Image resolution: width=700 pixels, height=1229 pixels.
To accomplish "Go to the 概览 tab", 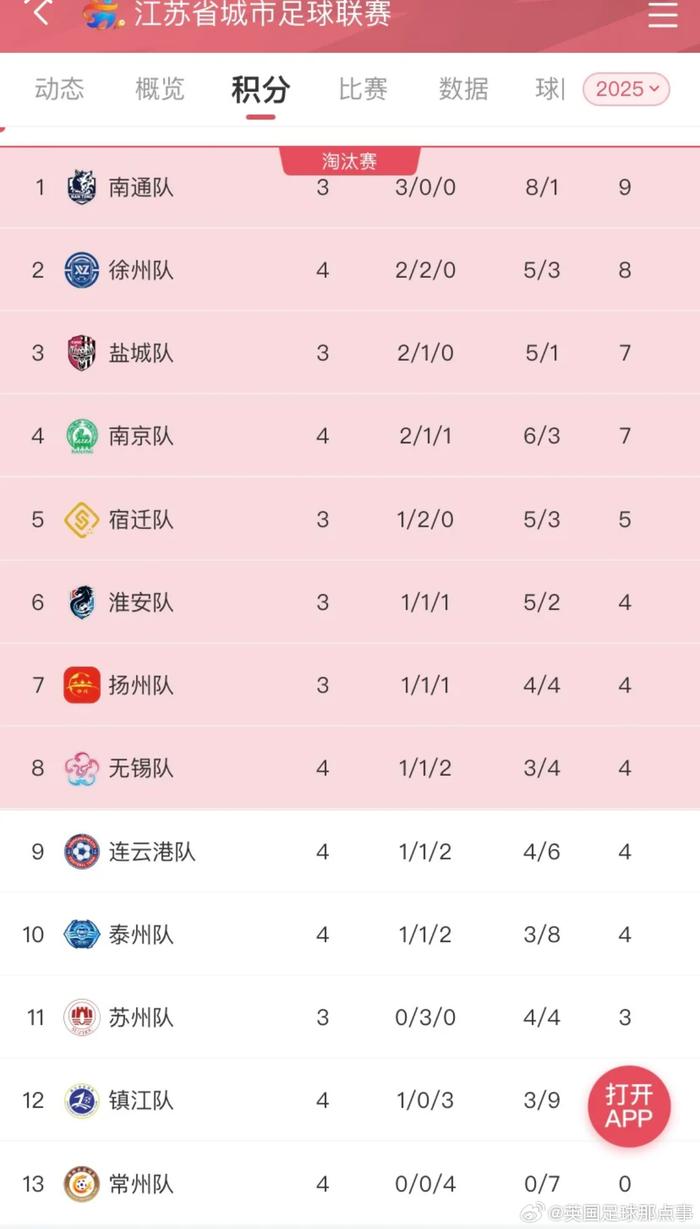I will coord(158,88).
